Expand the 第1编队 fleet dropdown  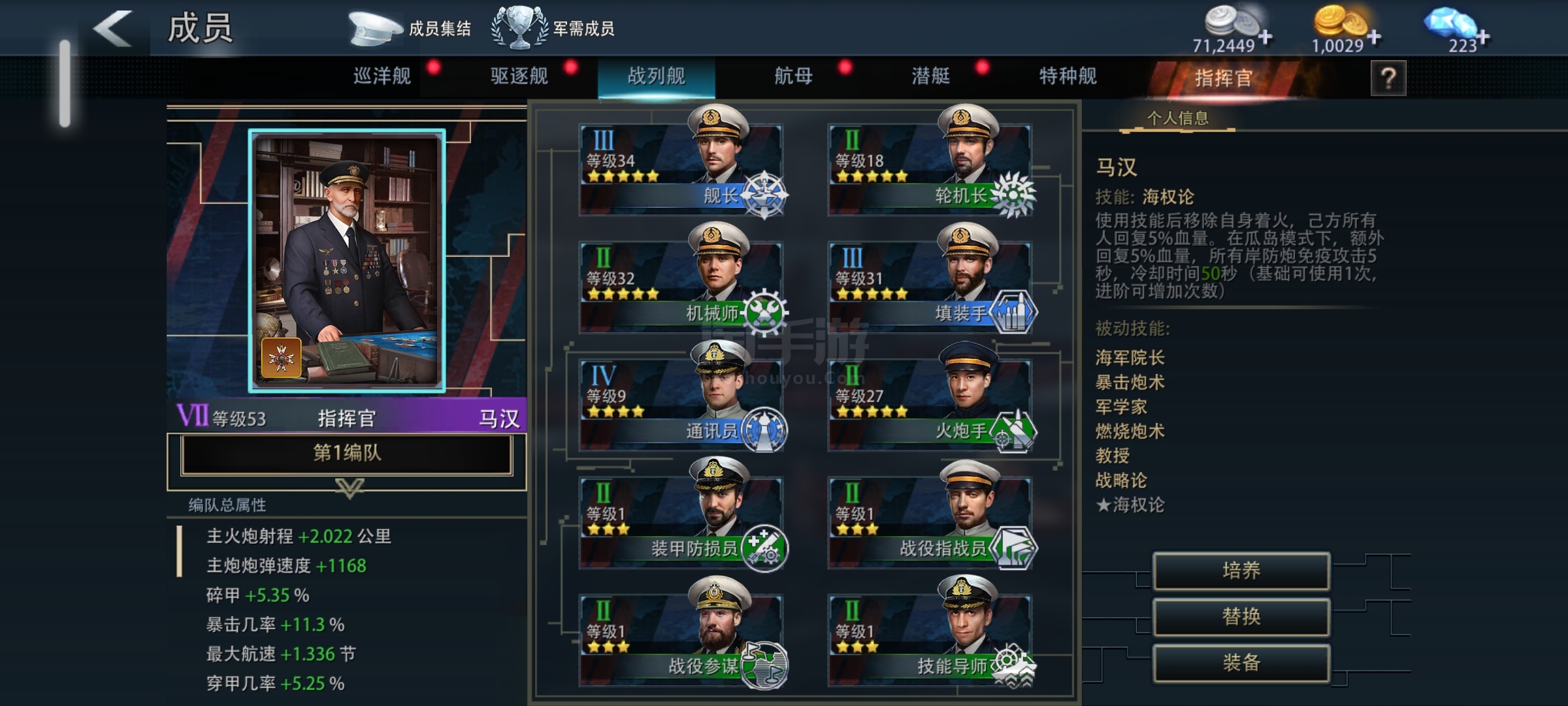point(347,454)
